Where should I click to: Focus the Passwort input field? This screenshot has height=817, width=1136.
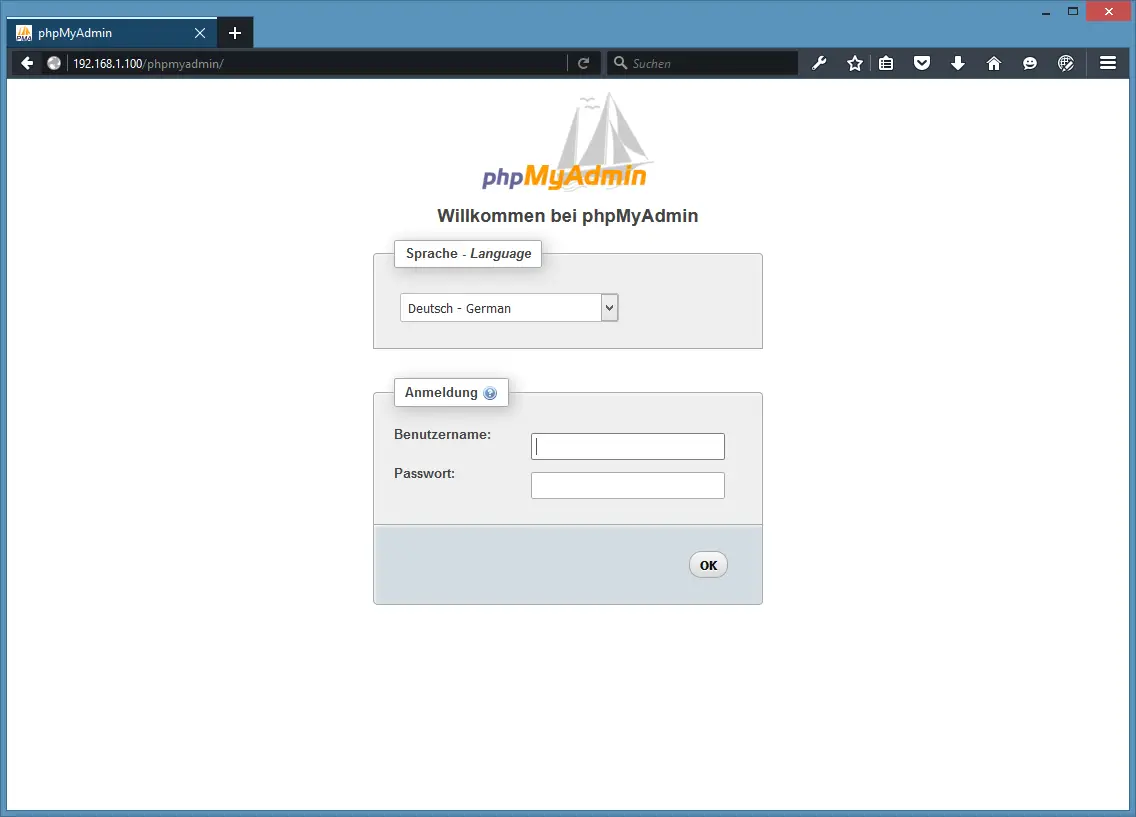tap(627, 485)
